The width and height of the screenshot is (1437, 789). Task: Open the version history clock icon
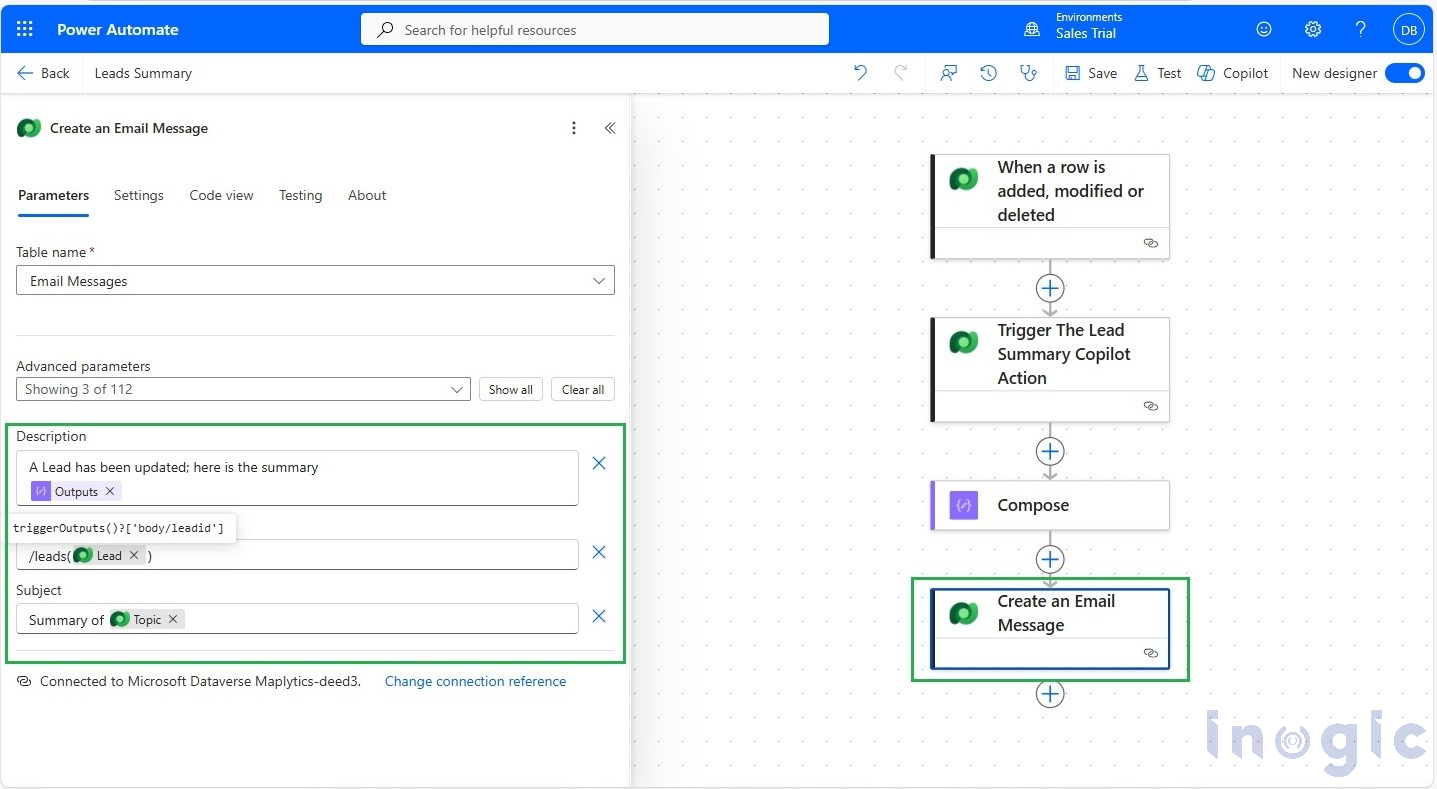(988, 73)
